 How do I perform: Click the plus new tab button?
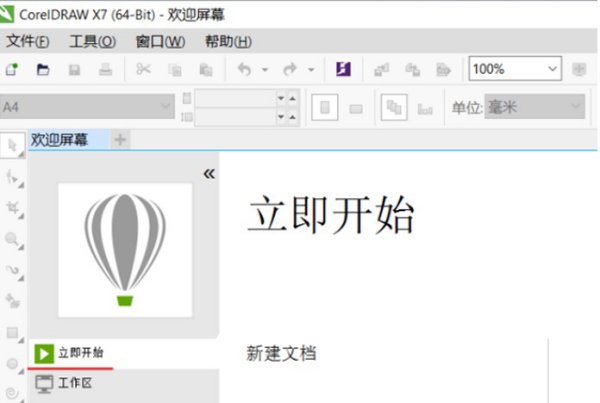point(120,140)
